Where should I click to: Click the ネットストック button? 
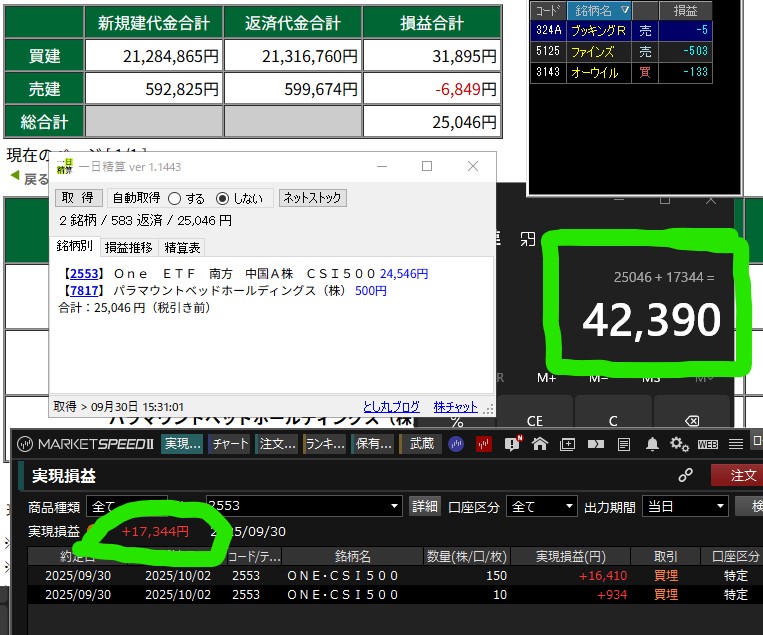pyautogui.click(x=311, y=198)
